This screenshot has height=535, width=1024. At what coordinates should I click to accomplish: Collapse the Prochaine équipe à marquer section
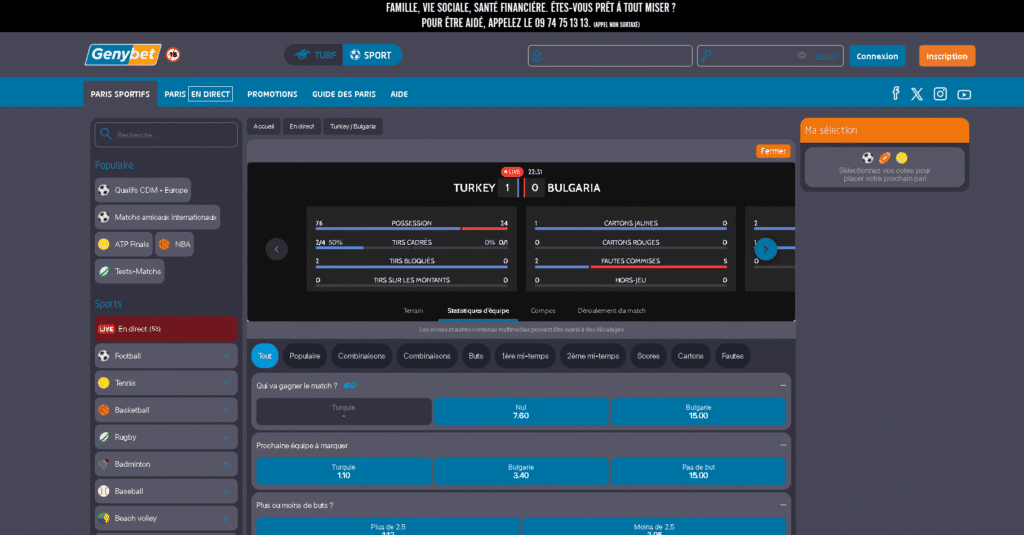click(x=782, y=446)
